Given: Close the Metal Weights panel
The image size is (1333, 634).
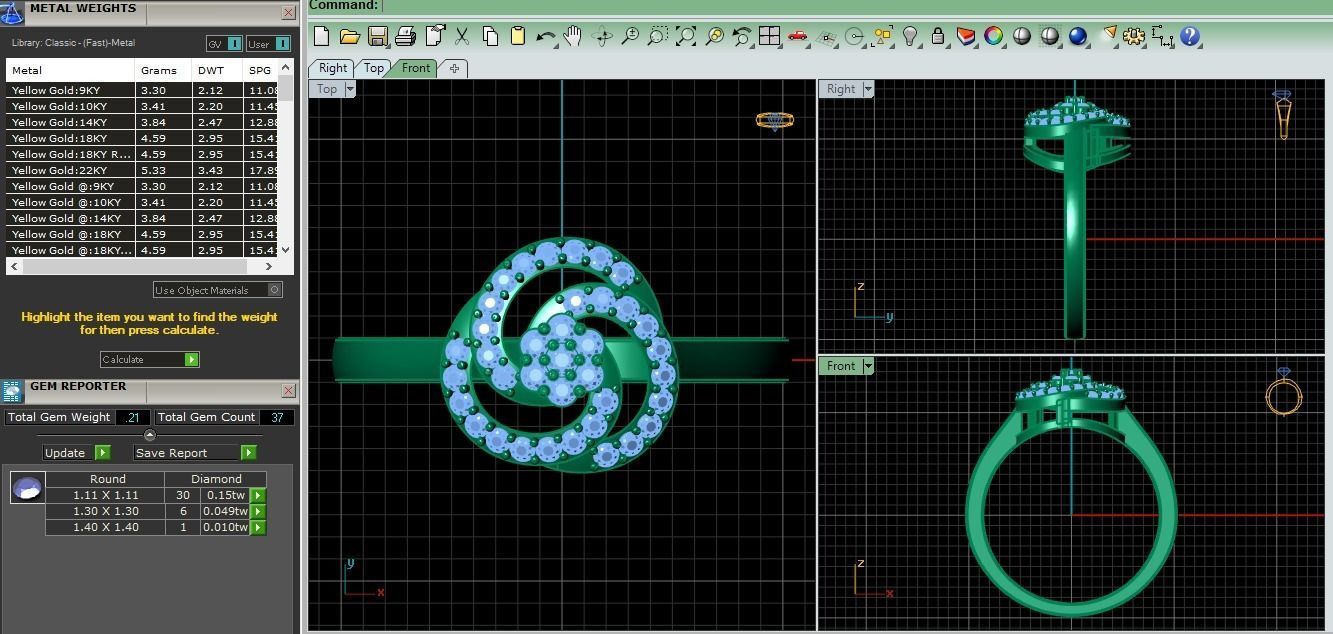Looking at the screenshot, I should click(288, 13).
